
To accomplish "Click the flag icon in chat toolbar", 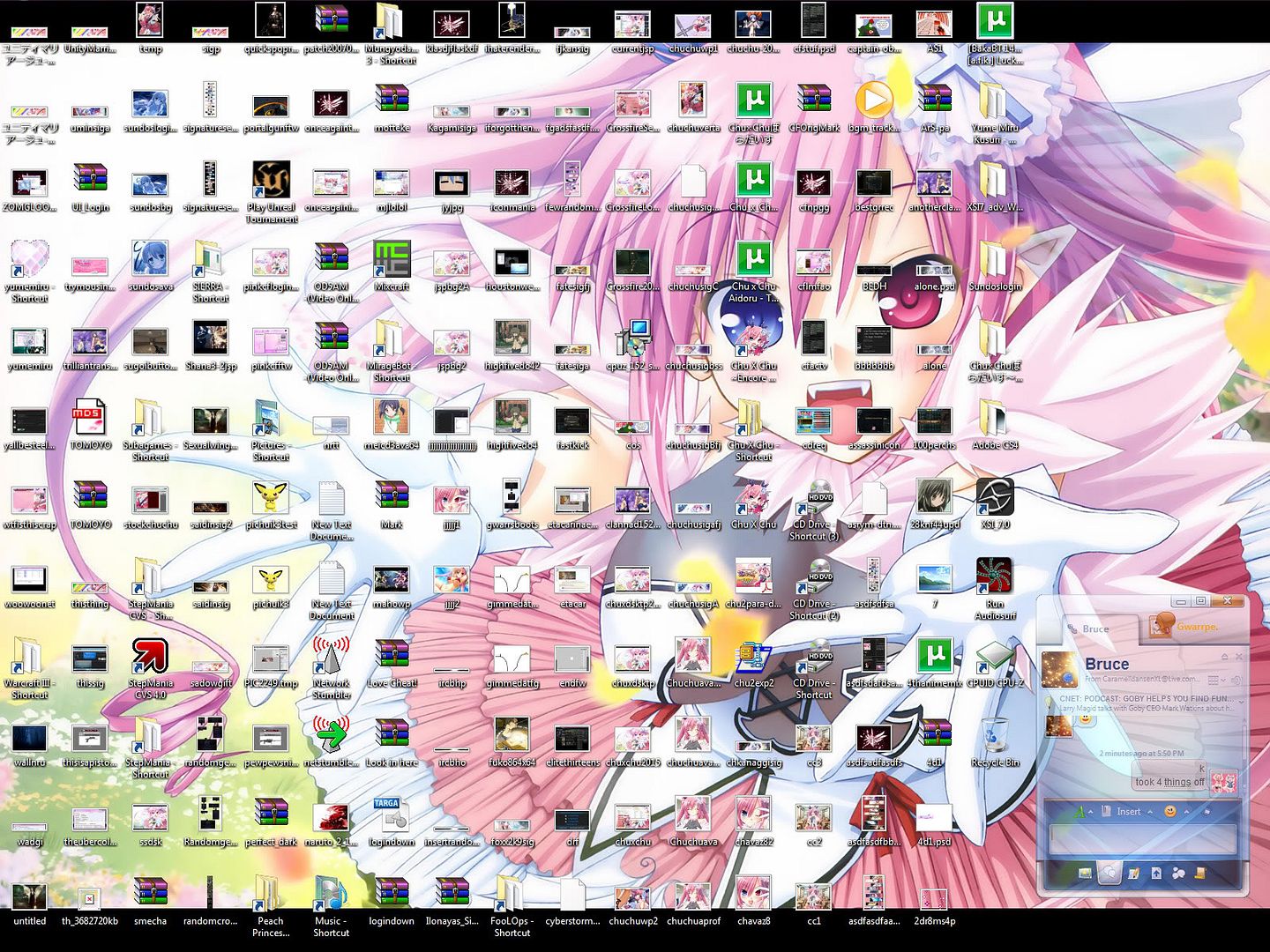I will pos(1206,812).
